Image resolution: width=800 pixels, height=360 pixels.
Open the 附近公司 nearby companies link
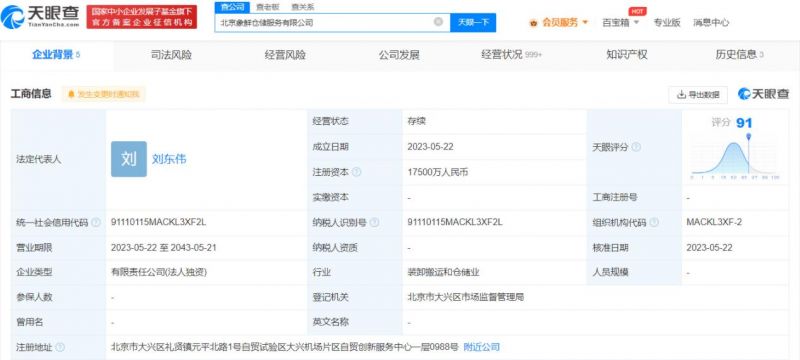point(481,347)
